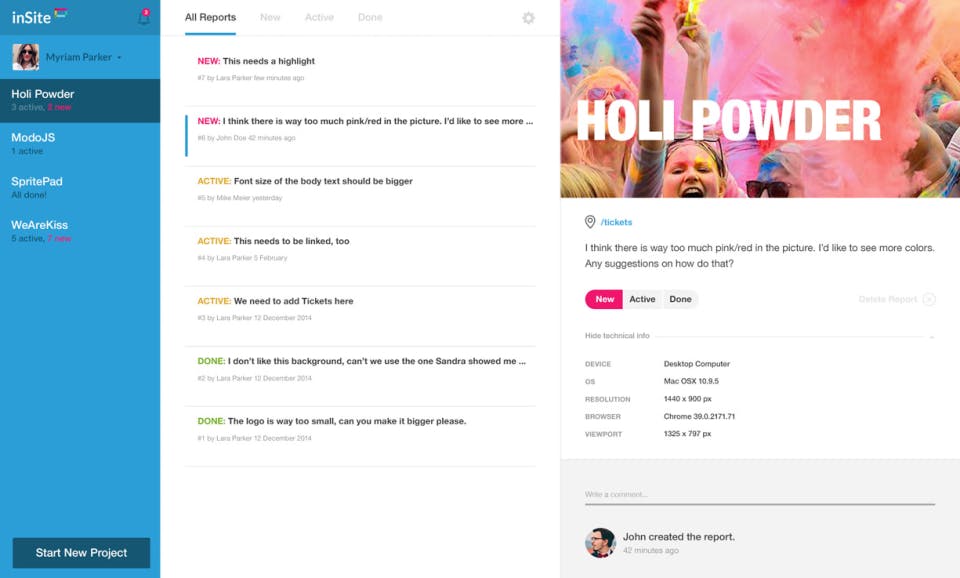Open the Holi Powder screenshot image
Viewport: 960px width, 578px height.
(x=760, y=99)
